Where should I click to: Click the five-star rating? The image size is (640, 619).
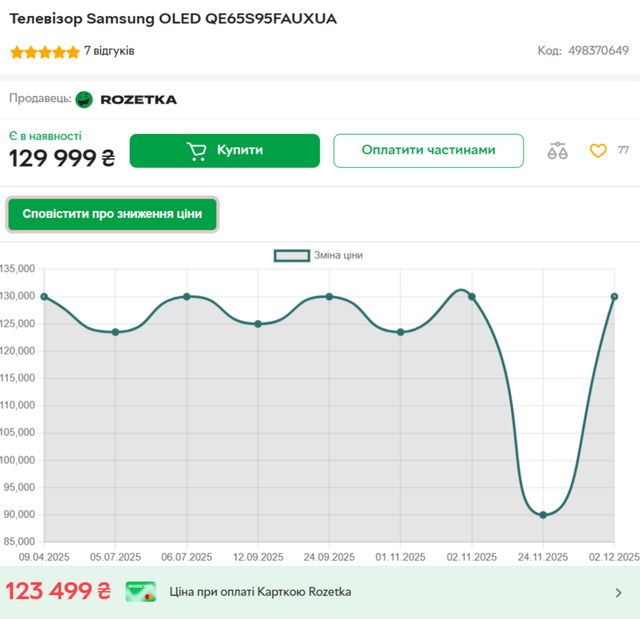tap(45, 52)
